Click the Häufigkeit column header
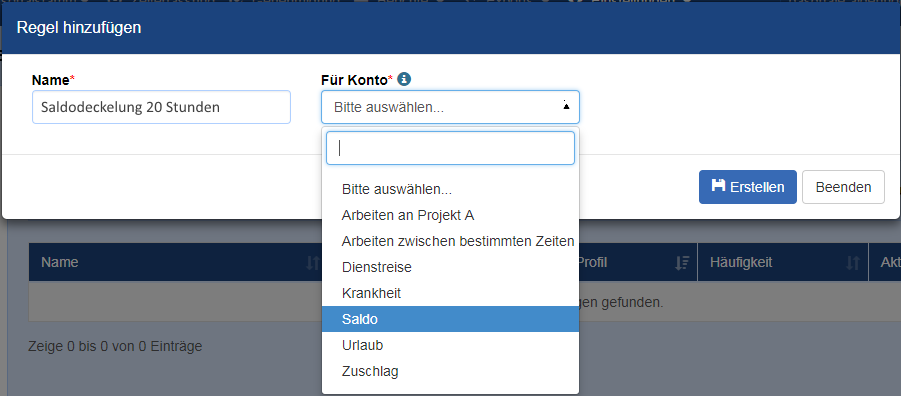This screenshot has width=901, height=396. [x=783, y=263]
